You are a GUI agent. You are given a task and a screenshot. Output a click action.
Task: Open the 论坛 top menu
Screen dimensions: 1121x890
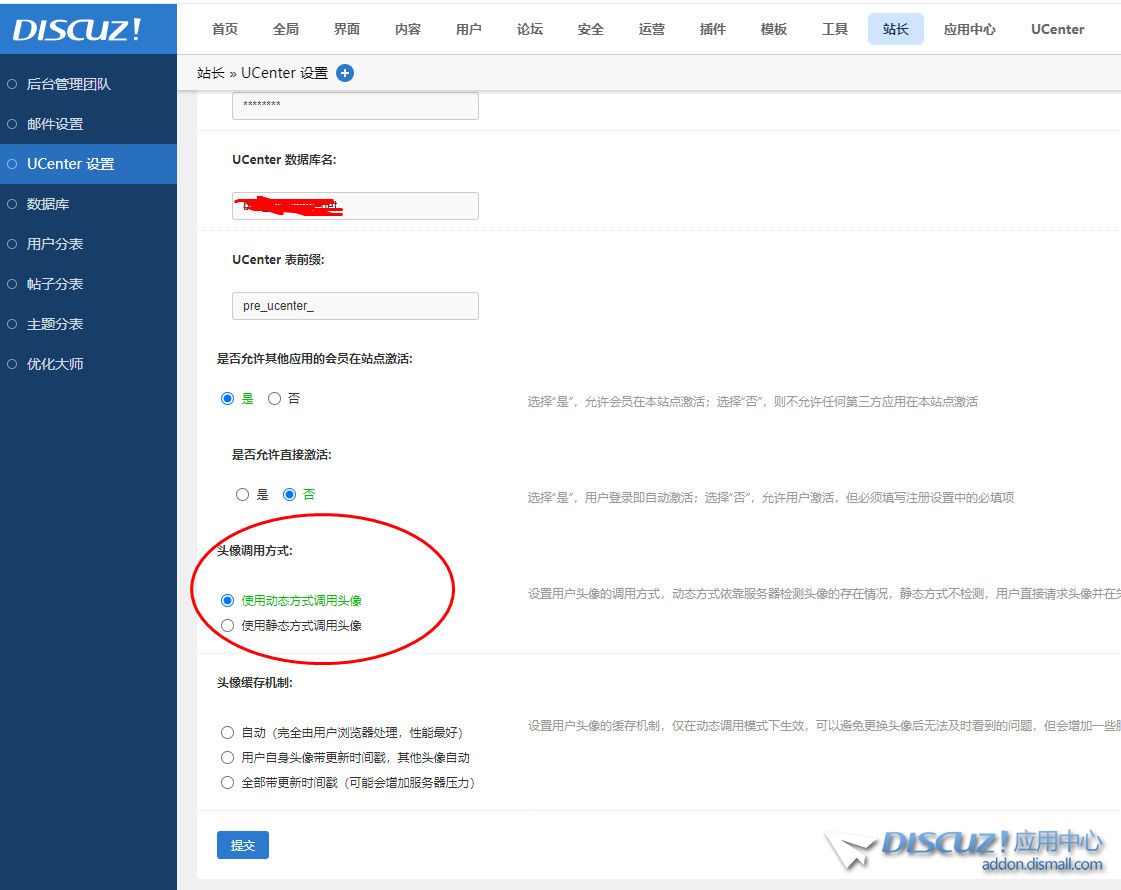tap(530, 29)
